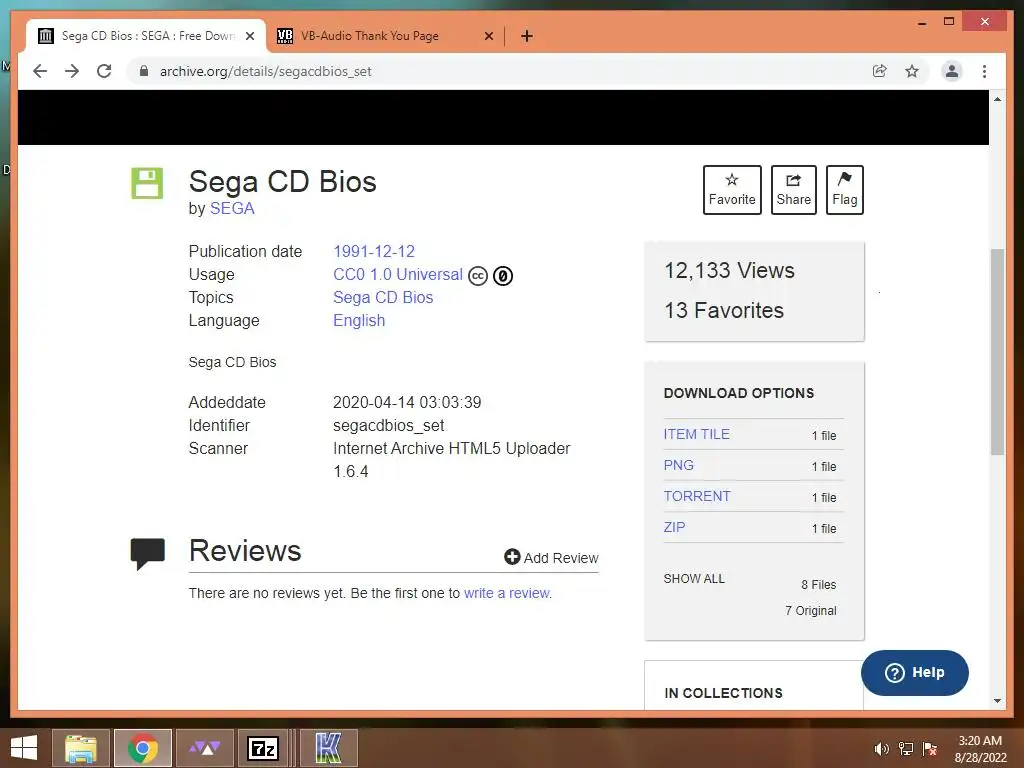The width and height of the screenshot is (1024, 768).
Task: Open a new browser tab
Action: click(x=527, y=36)
